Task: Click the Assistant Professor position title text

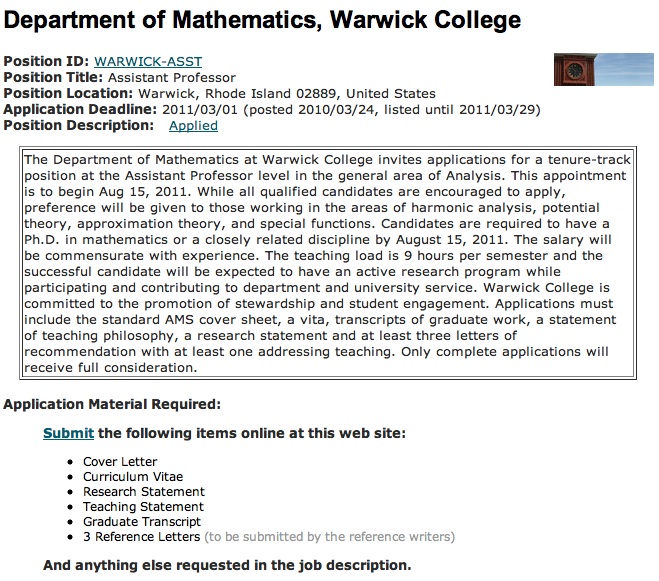Action: point(170,78)
